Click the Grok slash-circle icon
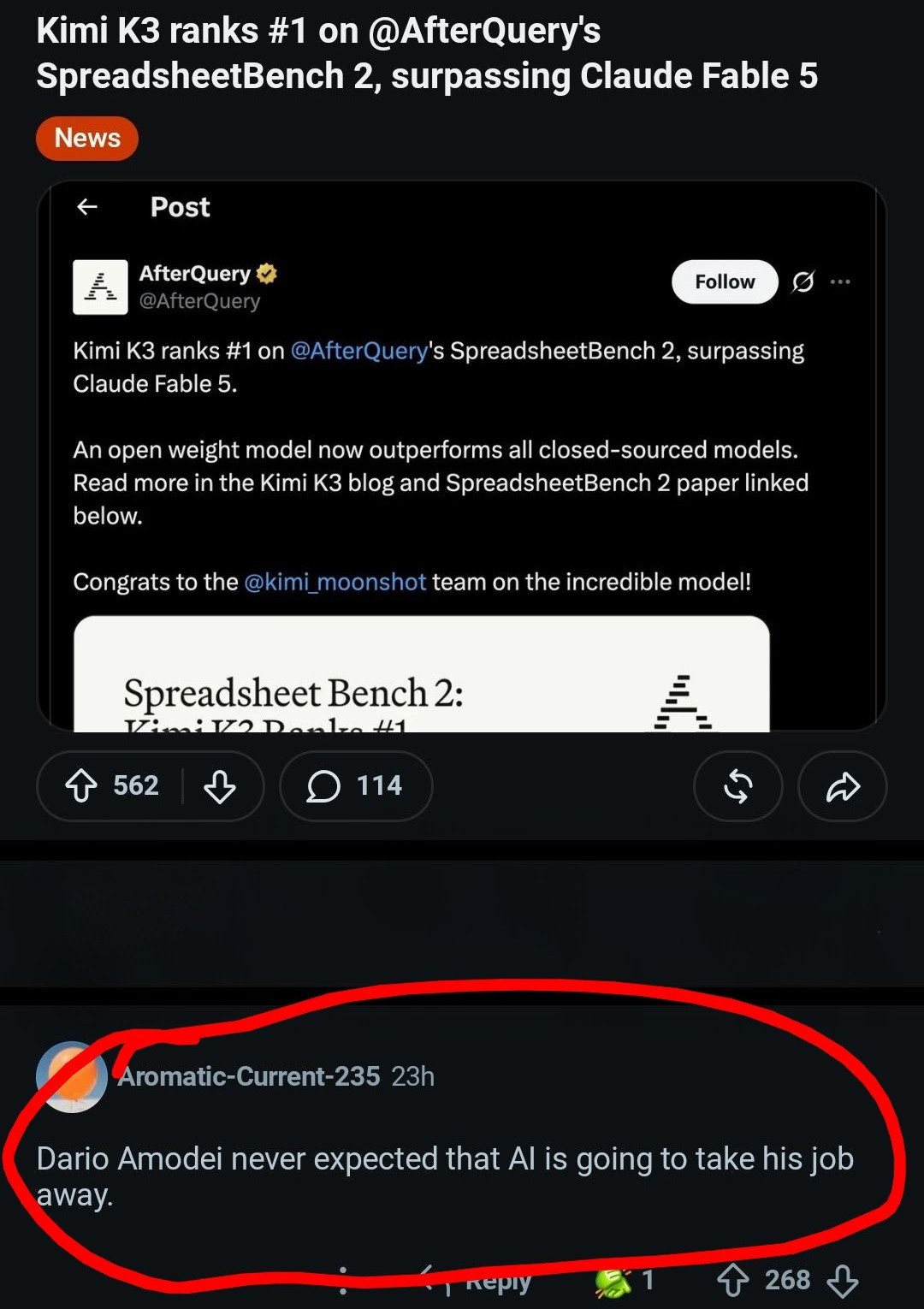The height and width of the screenshot is (1309, 924). click(x=803, y=281)
